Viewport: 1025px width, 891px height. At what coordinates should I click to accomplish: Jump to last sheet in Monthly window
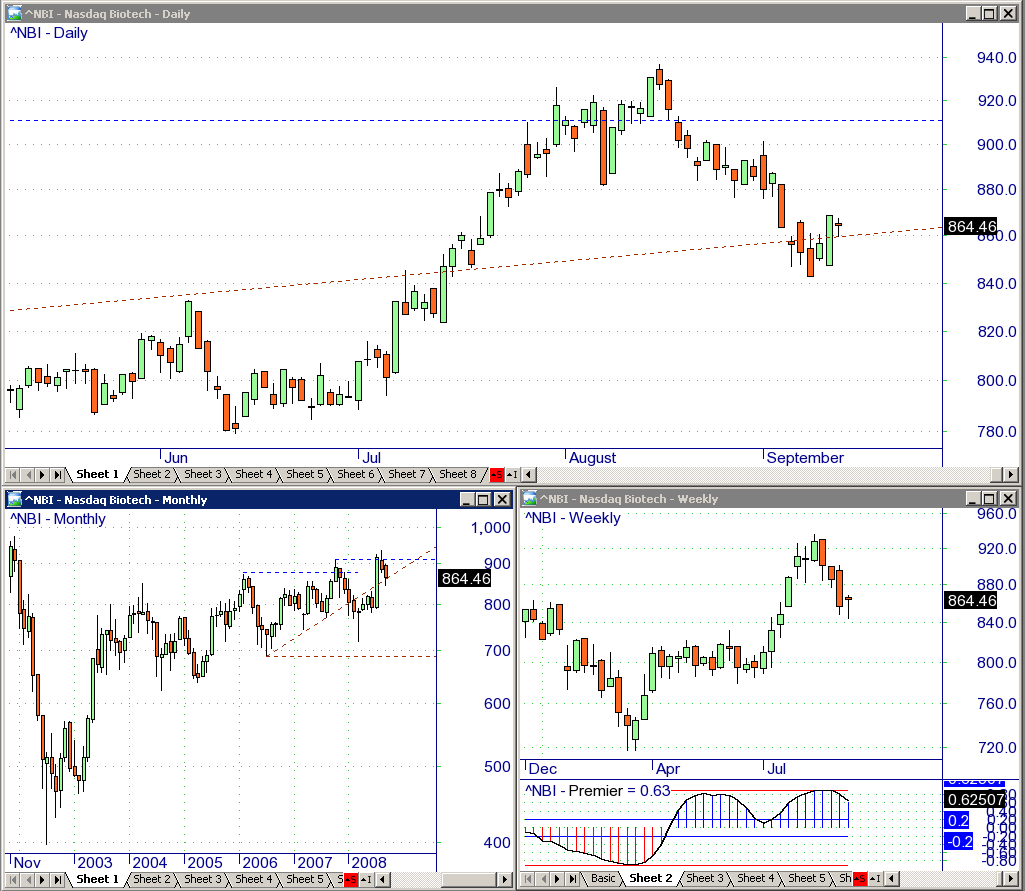[58, 880]
